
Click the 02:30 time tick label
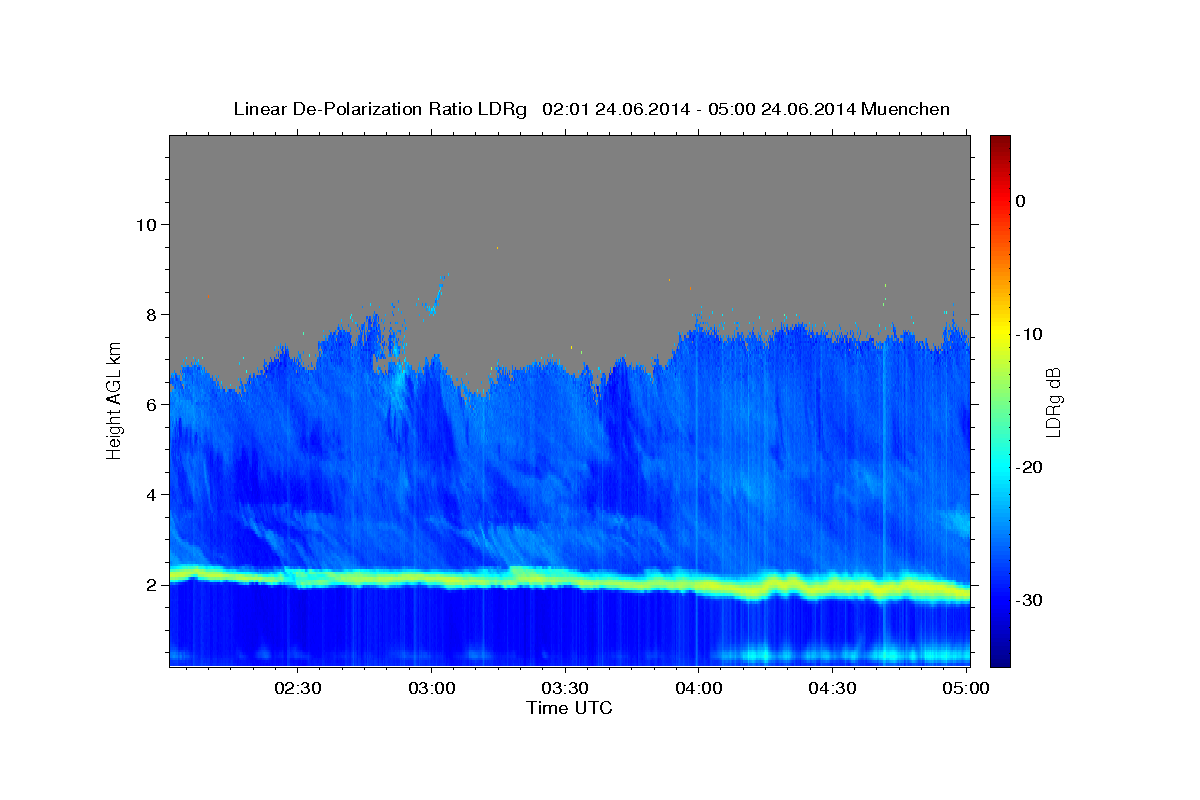point(297,688)
